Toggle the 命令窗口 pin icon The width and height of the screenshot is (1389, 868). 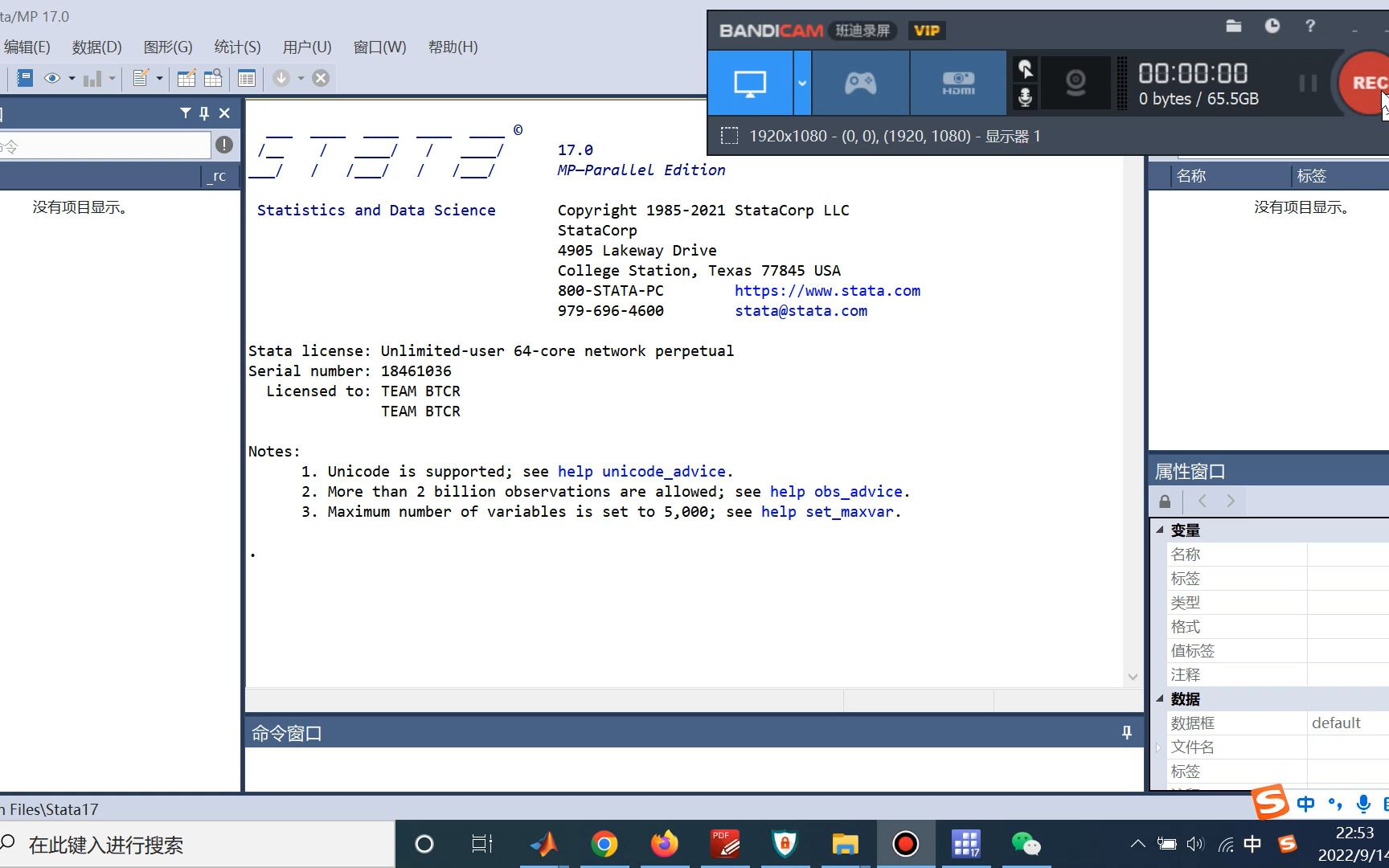1127,732
